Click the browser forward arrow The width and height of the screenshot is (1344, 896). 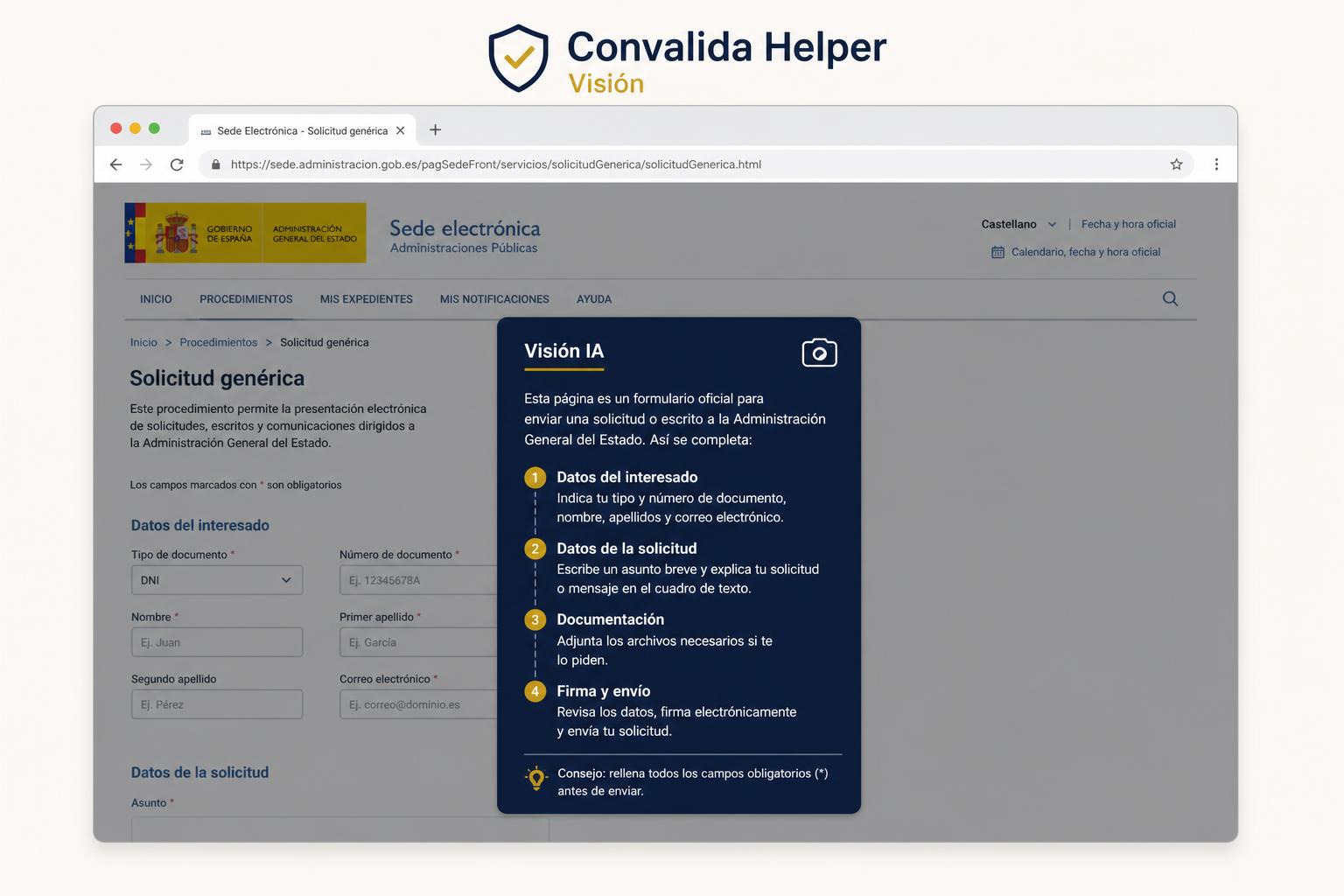(x=146, y=164)
